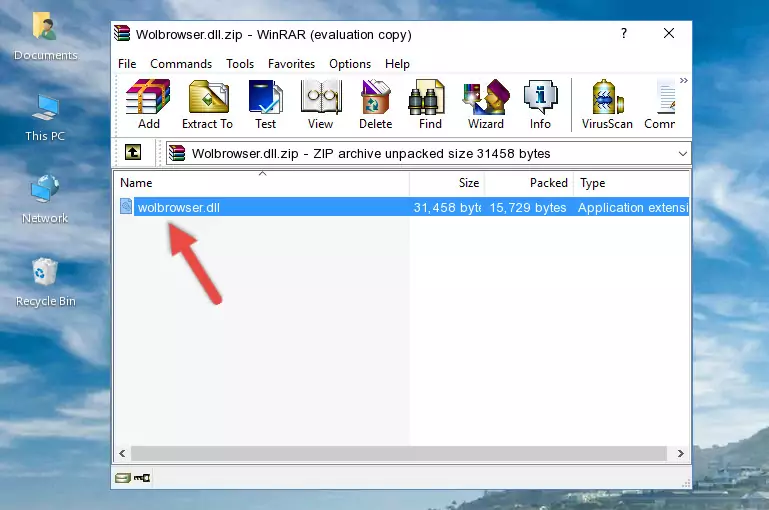
Task: Click the question mark help button
Action: (x=624, y=33)
